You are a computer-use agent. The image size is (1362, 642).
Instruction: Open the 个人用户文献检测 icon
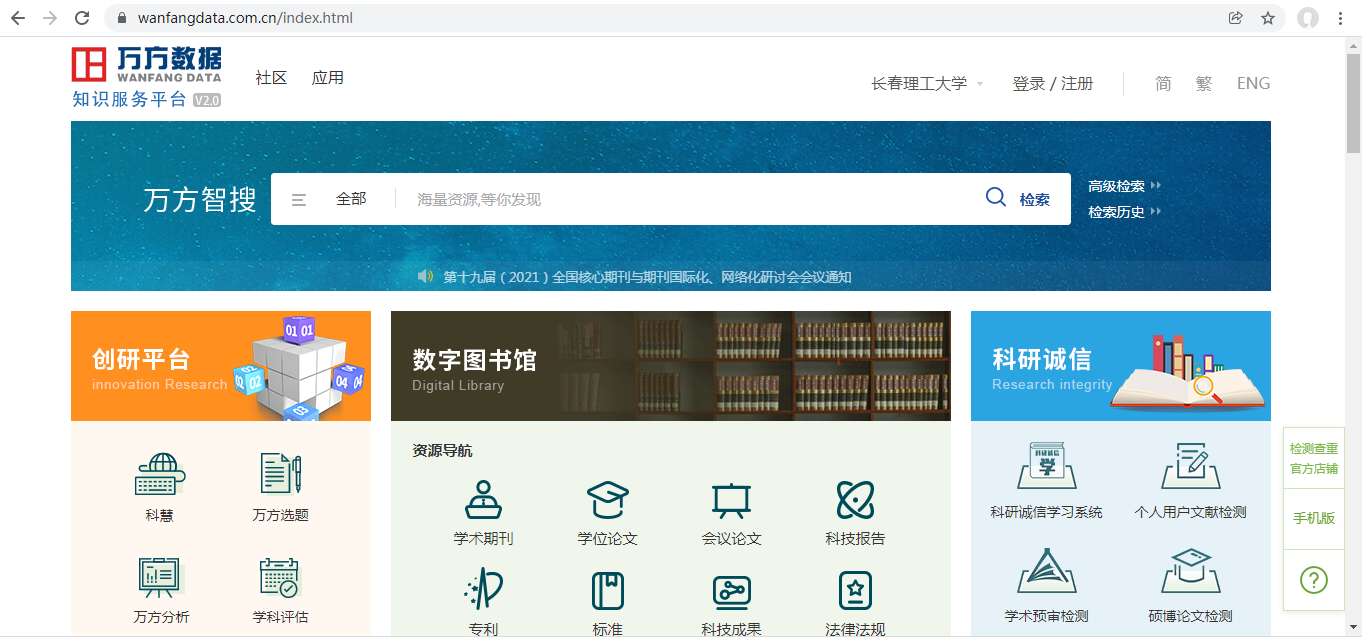(x=1190, y=466)
